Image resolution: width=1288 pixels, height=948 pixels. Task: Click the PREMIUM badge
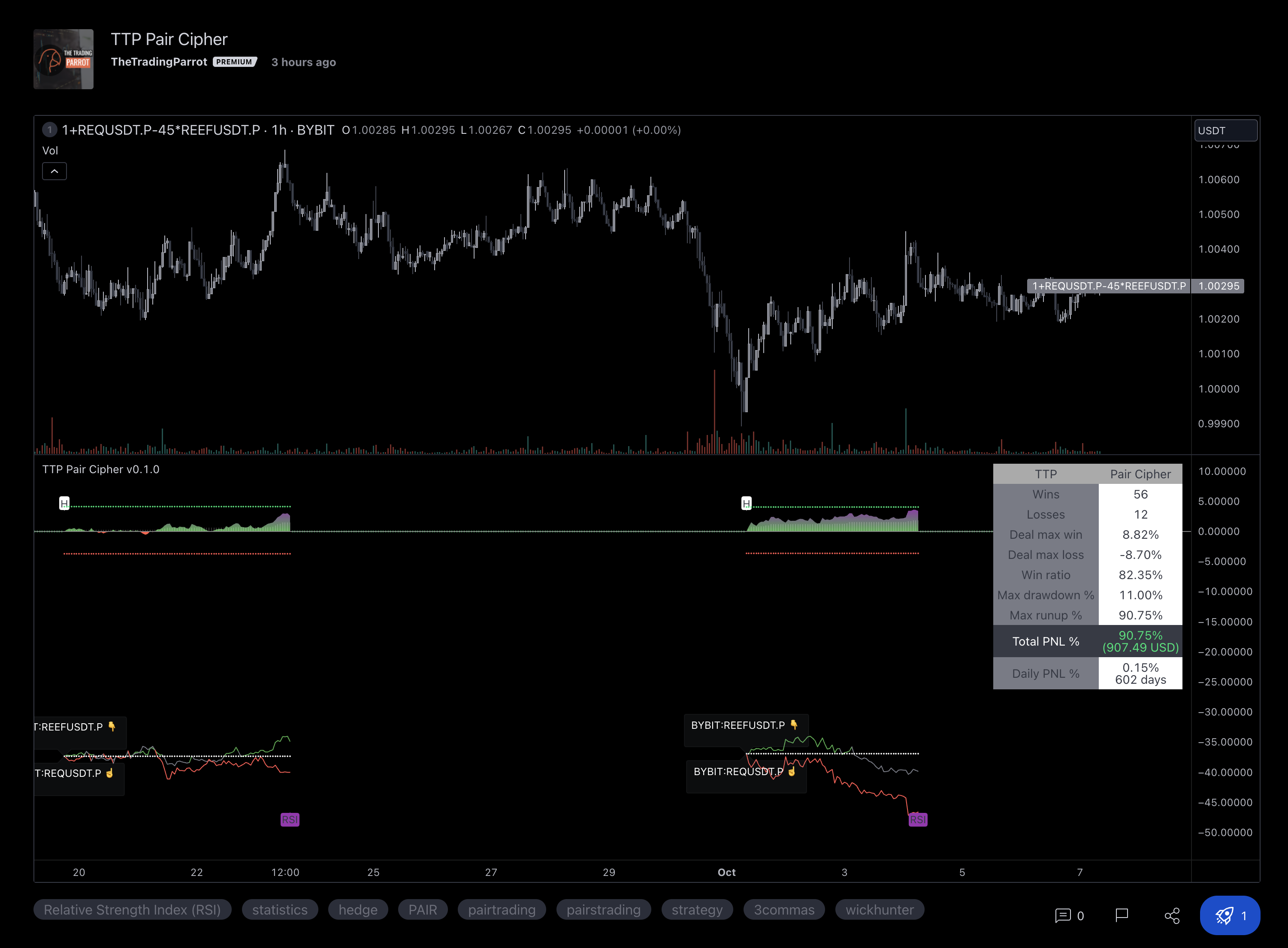pos(234,62)
